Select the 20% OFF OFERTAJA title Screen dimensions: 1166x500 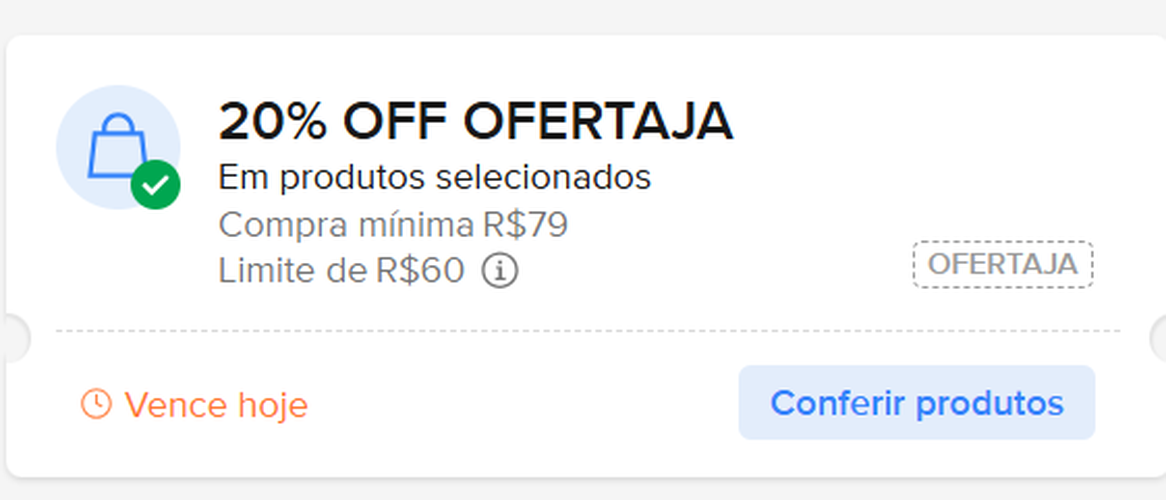click(x=475, y=122)
